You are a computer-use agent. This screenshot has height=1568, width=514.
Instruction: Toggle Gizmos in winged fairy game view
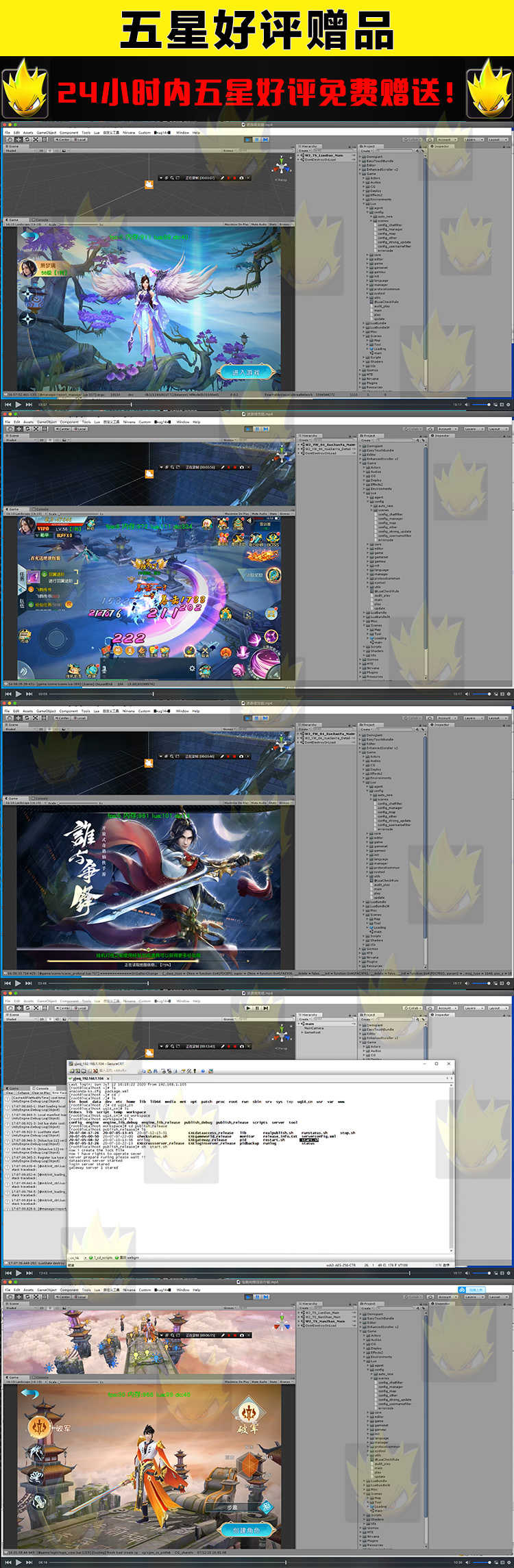[285, 224]
